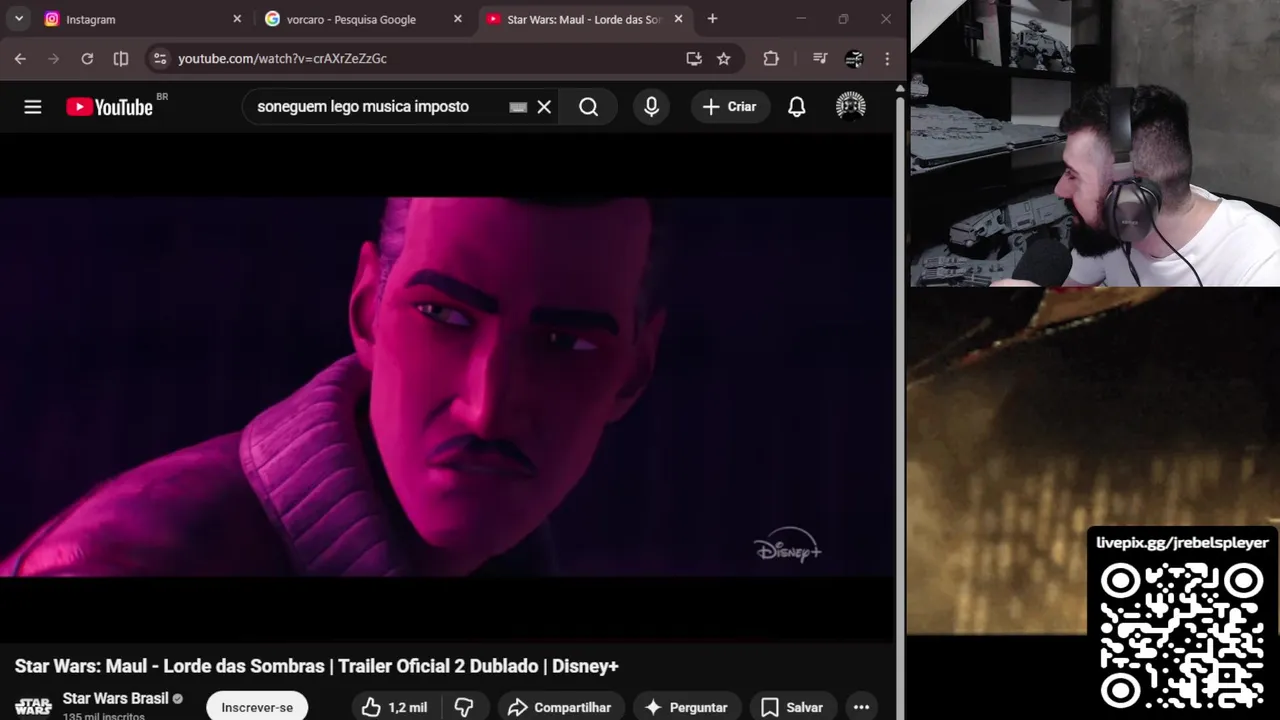Go to YouTube home via logo

tap(111, 107)
